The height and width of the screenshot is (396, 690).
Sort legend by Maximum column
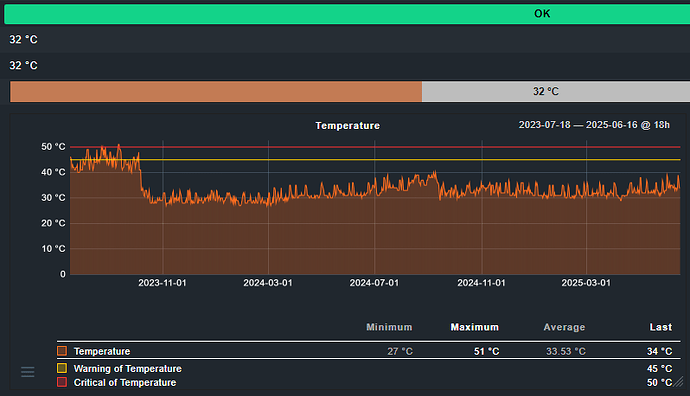click(474, 327)
